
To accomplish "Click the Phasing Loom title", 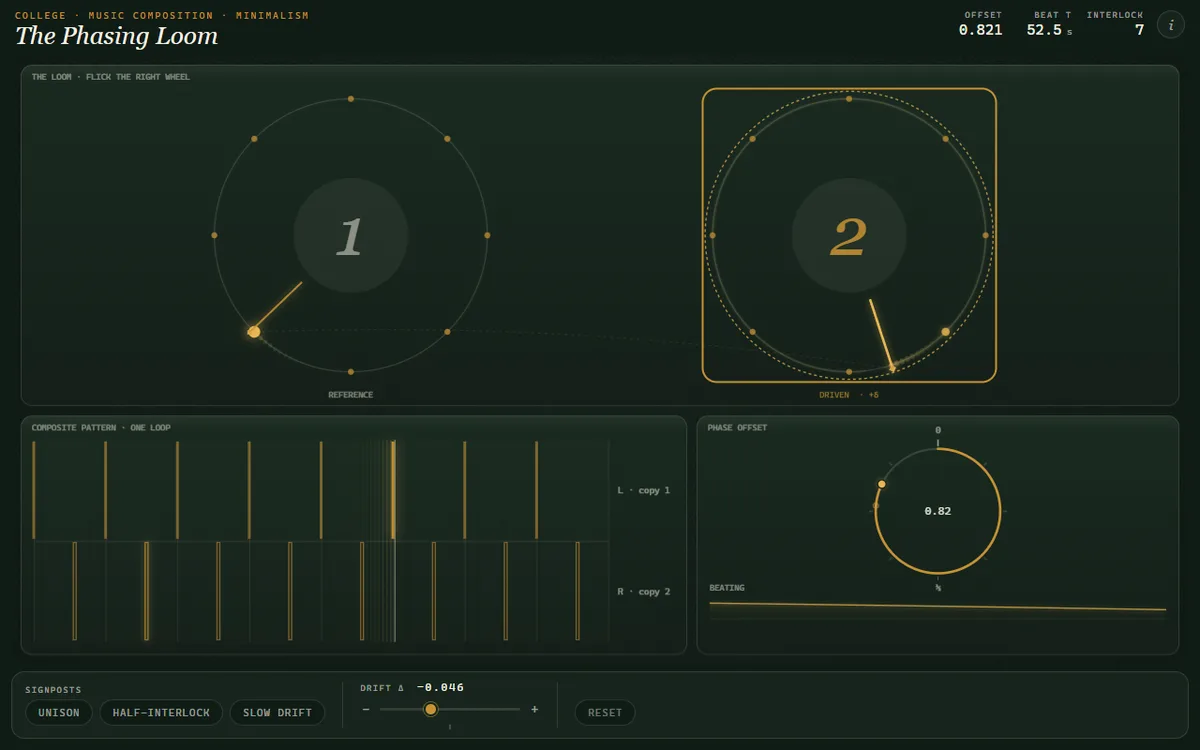I will pos(116,36).
